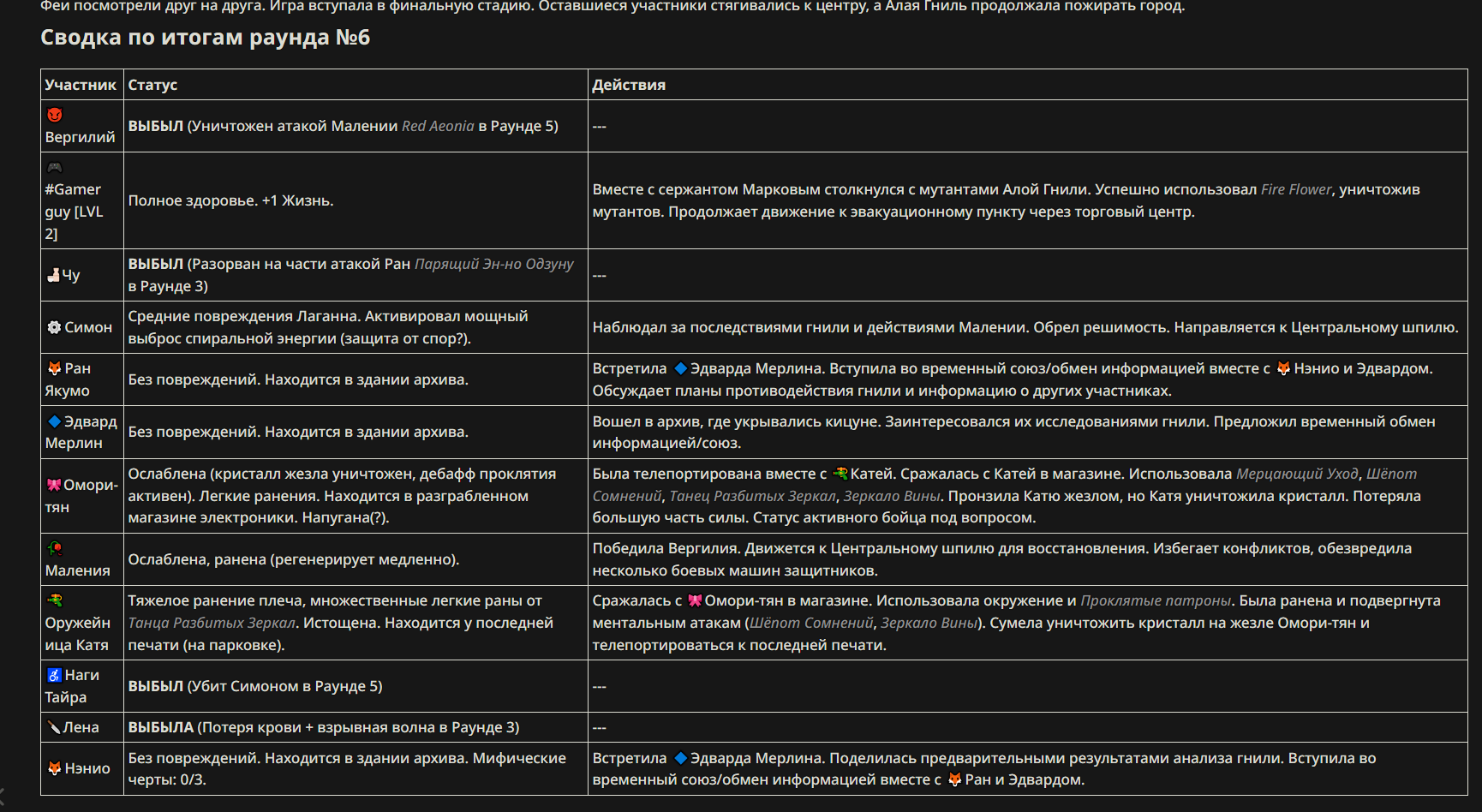Click Симон's action text about Центральному шпилю
This screenshot has height=812, width=1482.
pyautogui.click(x=1025, y=327)
